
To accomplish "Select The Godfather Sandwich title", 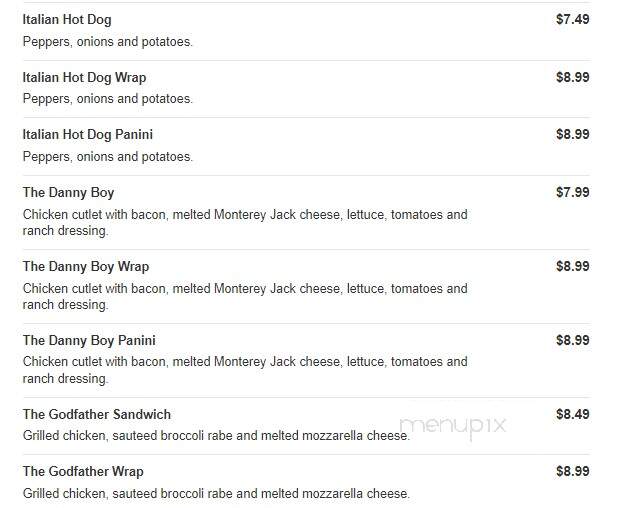I will pos(97,414).
